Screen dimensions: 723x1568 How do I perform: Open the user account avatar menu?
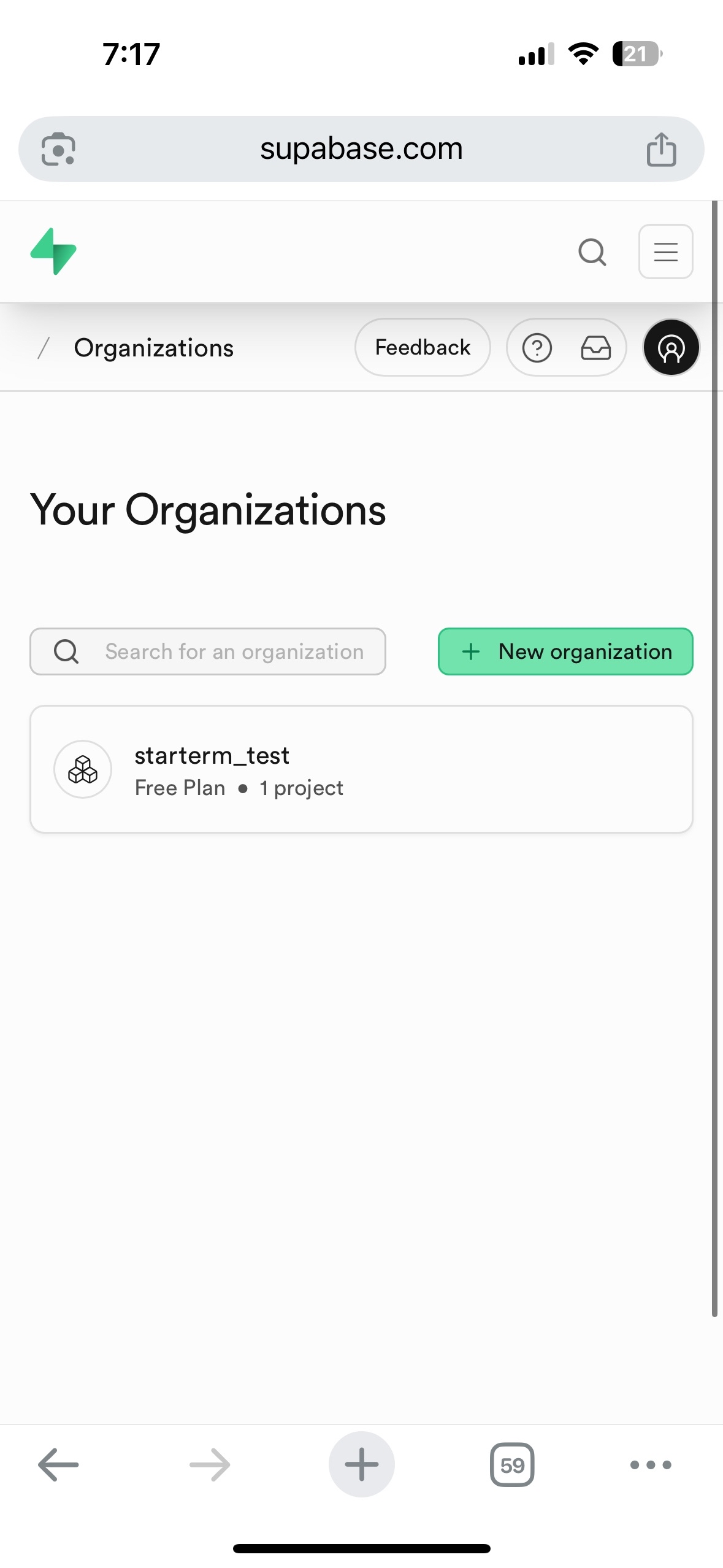click(x=671, y=348)
